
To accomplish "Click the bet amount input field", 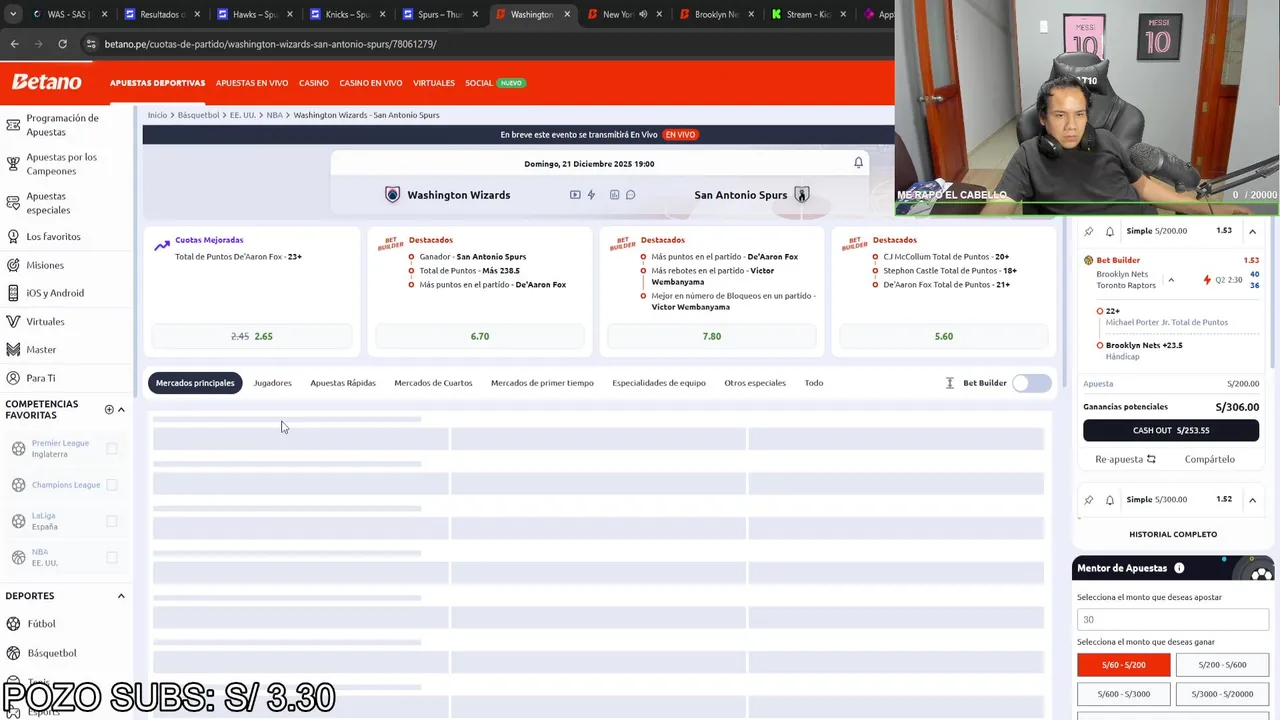I will pos(1173,620).
